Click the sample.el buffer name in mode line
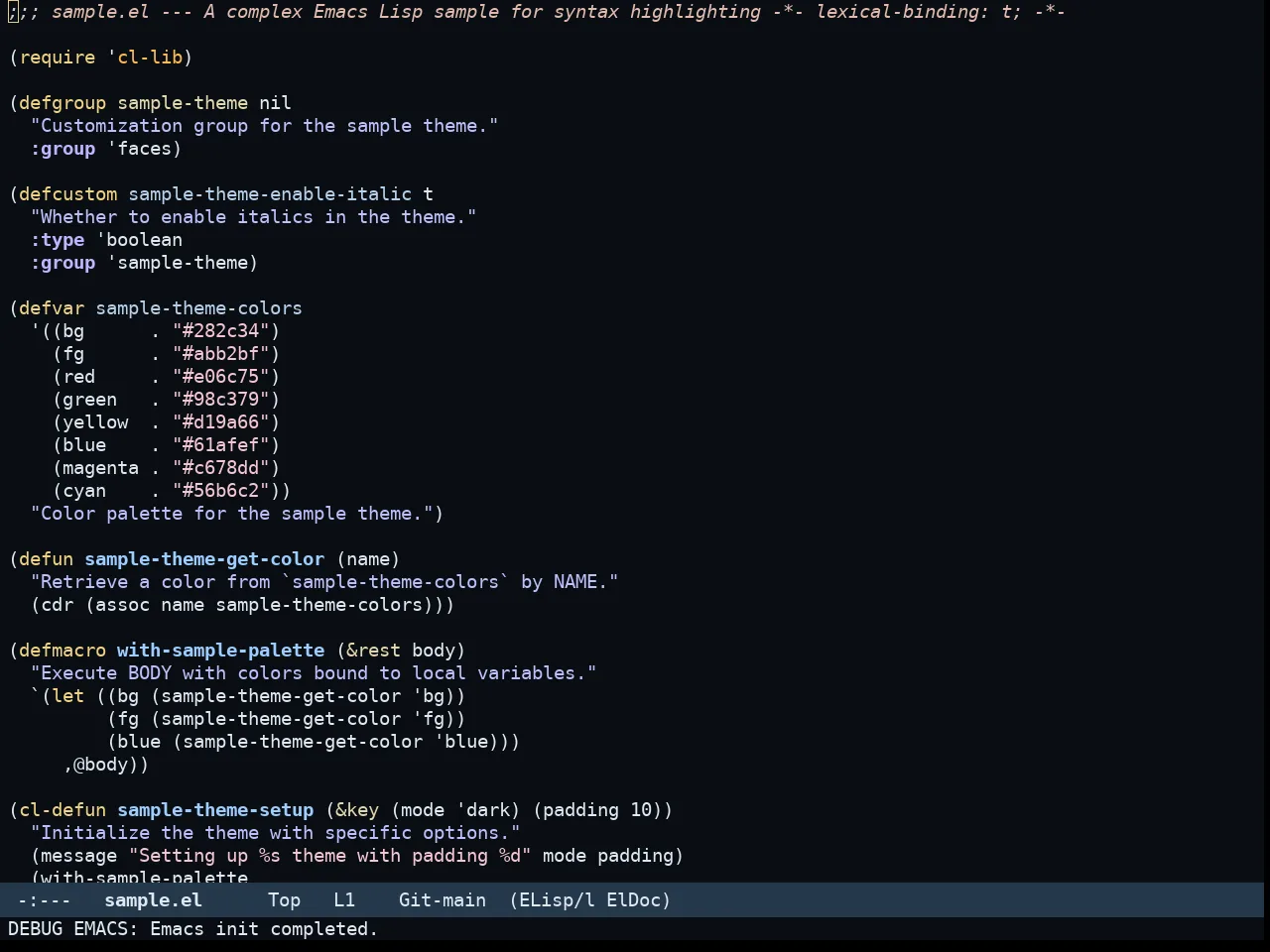The image size is (1270, 952). pyautogui.click(x=153, y=900)
